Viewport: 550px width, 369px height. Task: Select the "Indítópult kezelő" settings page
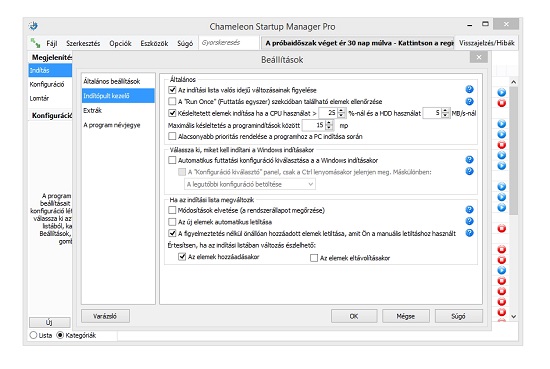click(x=118, y=96)
